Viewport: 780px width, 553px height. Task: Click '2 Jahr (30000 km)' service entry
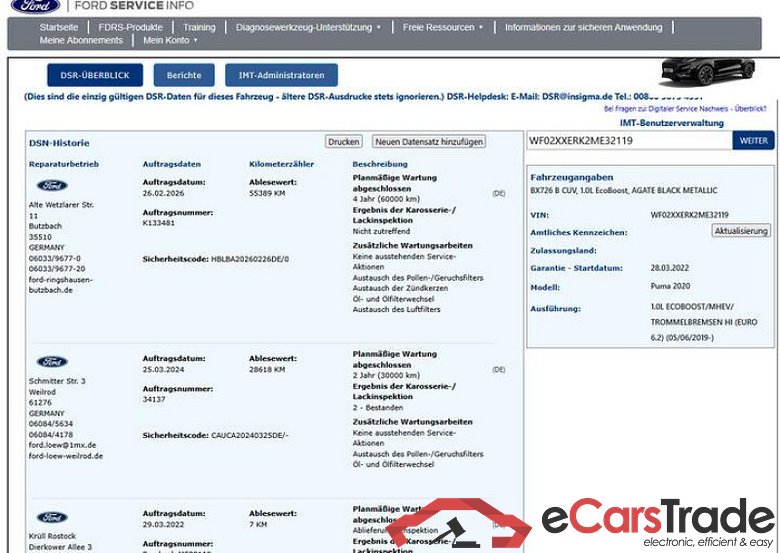[386, 375]
